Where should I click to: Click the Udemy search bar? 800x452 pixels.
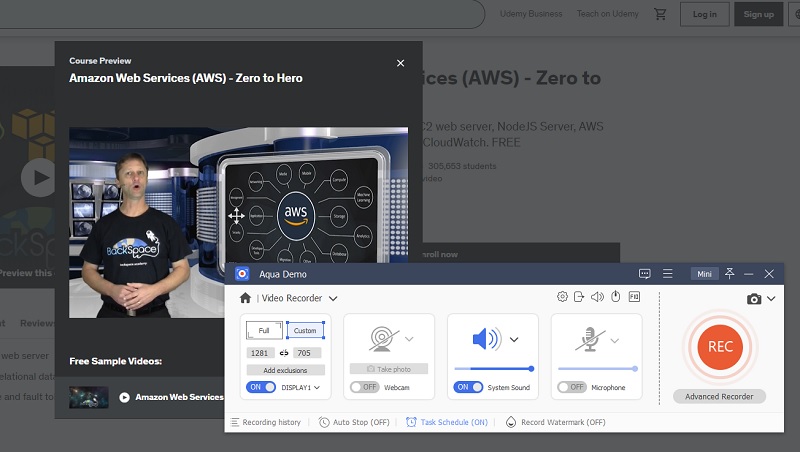(240, 14)
